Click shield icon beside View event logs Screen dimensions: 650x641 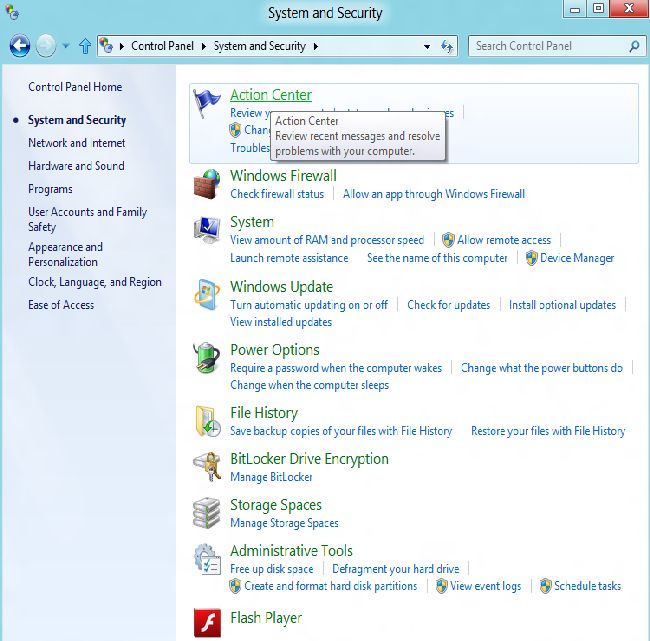441,586
